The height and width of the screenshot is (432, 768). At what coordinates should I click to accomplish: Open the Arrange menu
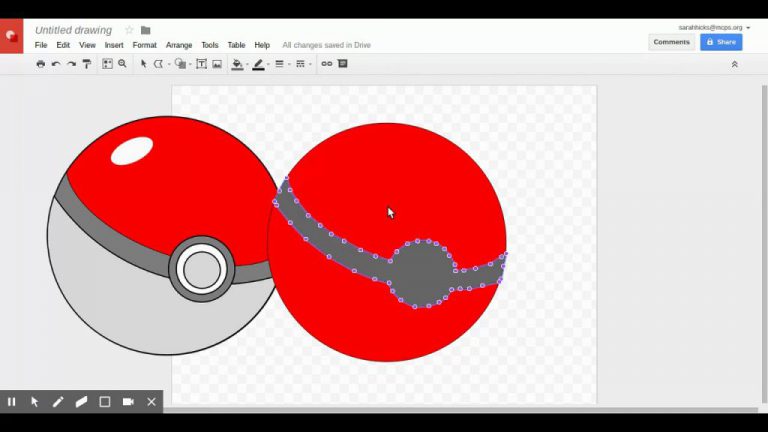pyautogui.click(x=179, y=45)
